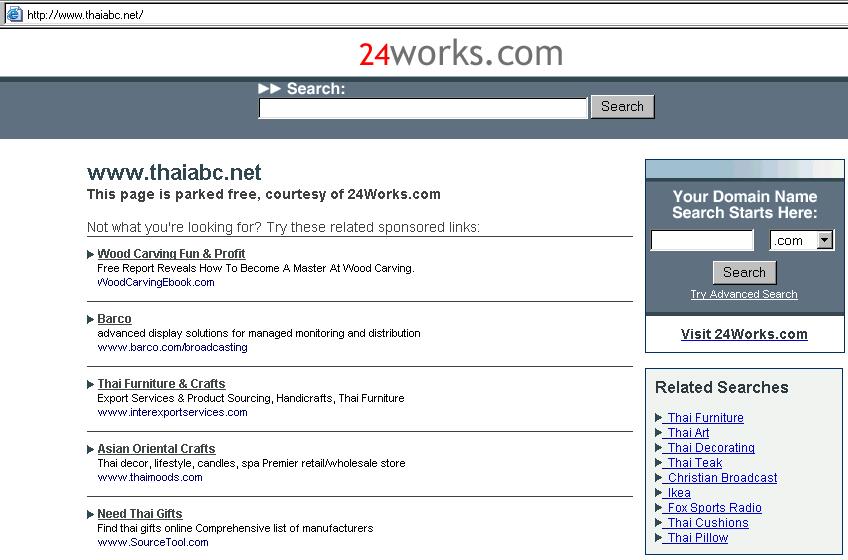848x560 pixels.
Task: Open Thai Decorating related search
Action: (x=711, y=448)
